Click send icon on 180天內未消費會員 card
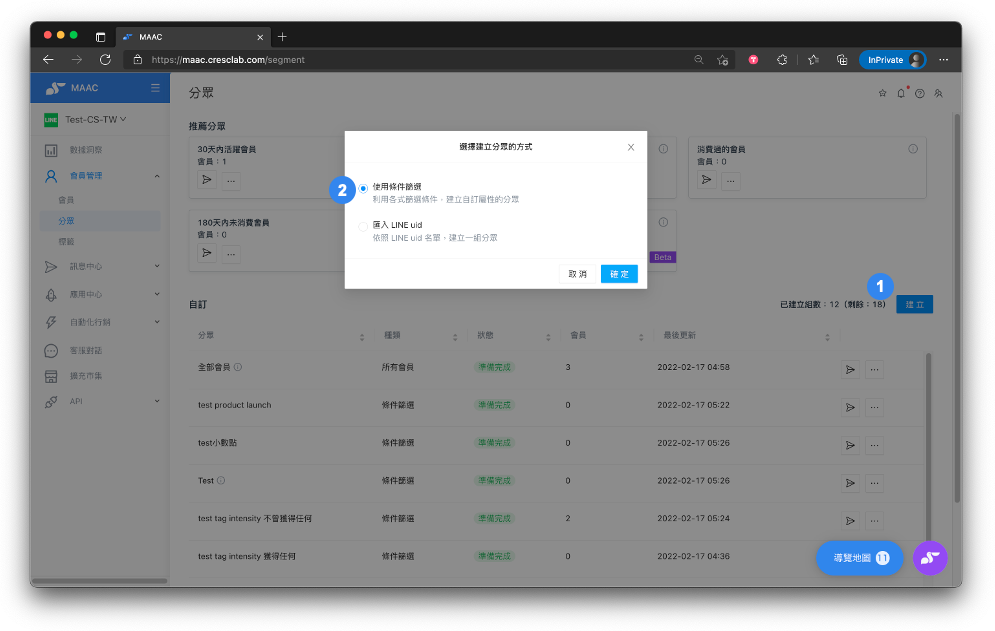The height and width of the screenshot is (631, 995). (x=207, y=253)
